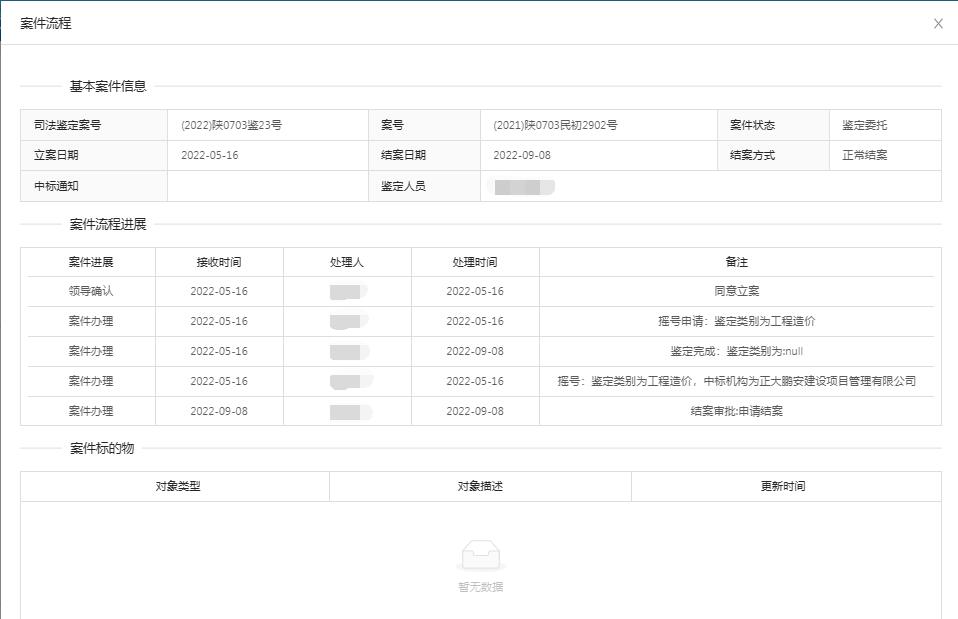Click the 鉴定委托 case status value
Image resolution: width=958 pixels, height=619 pixels.
click(x=864, y=126)
